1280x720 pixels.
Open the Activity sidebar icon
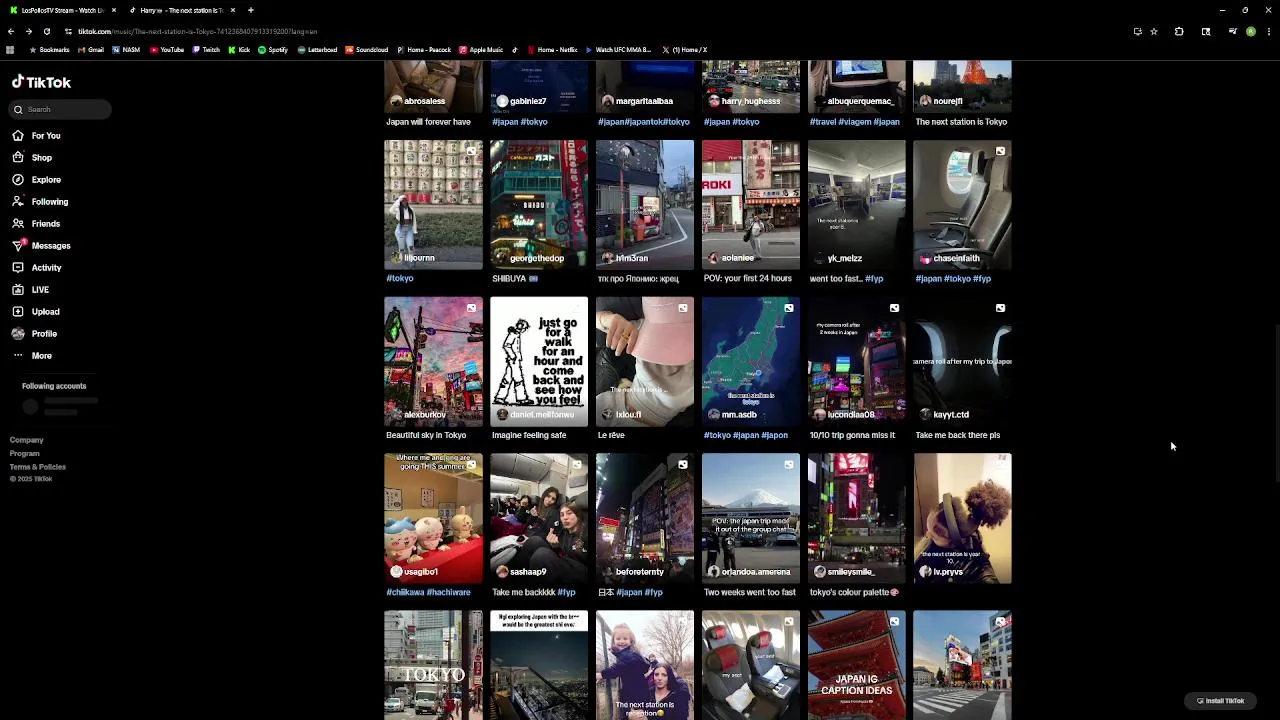pyautogui.click(x=18, y=268)
